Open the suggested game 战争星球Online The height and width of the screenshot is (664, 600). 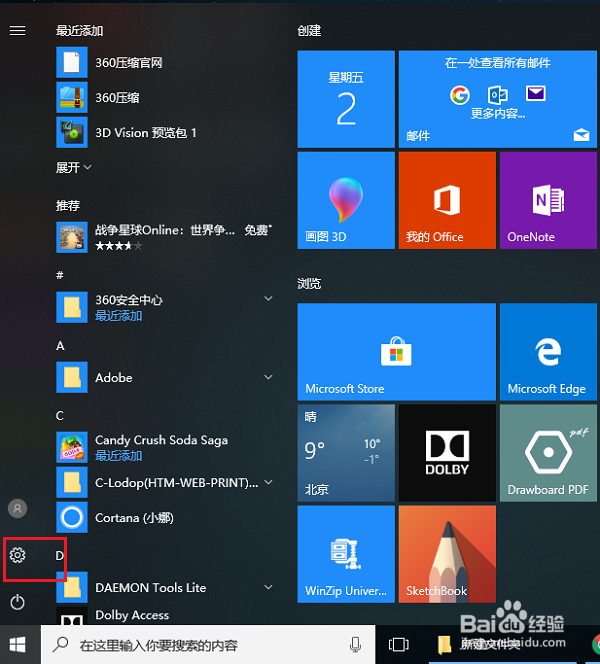(165, 237)
